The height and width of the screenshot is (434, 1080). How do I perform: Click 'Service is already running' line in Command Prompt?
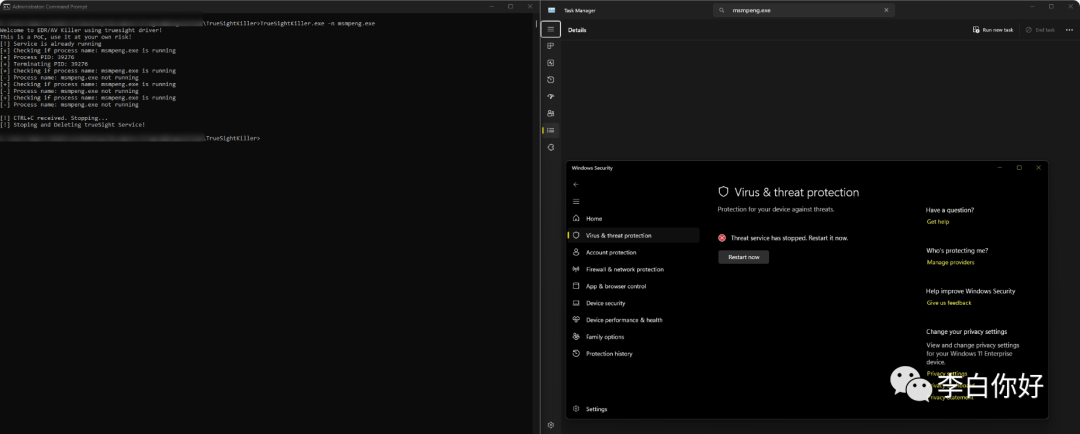coord(51,44)
